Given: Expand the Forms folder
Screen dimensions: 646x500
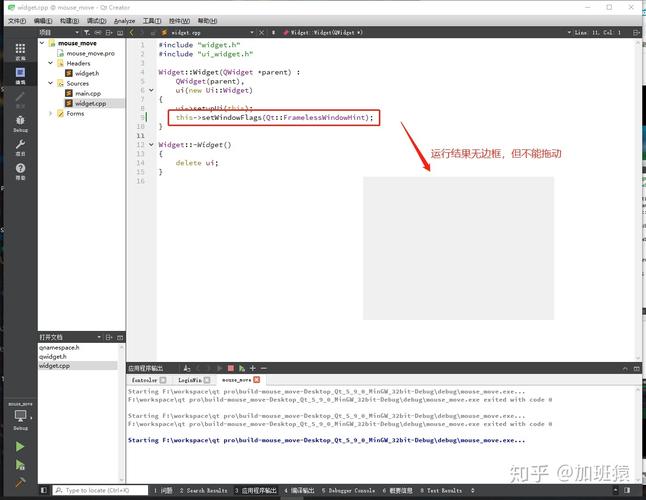Looking at the screenshot, I should point(51,113).
